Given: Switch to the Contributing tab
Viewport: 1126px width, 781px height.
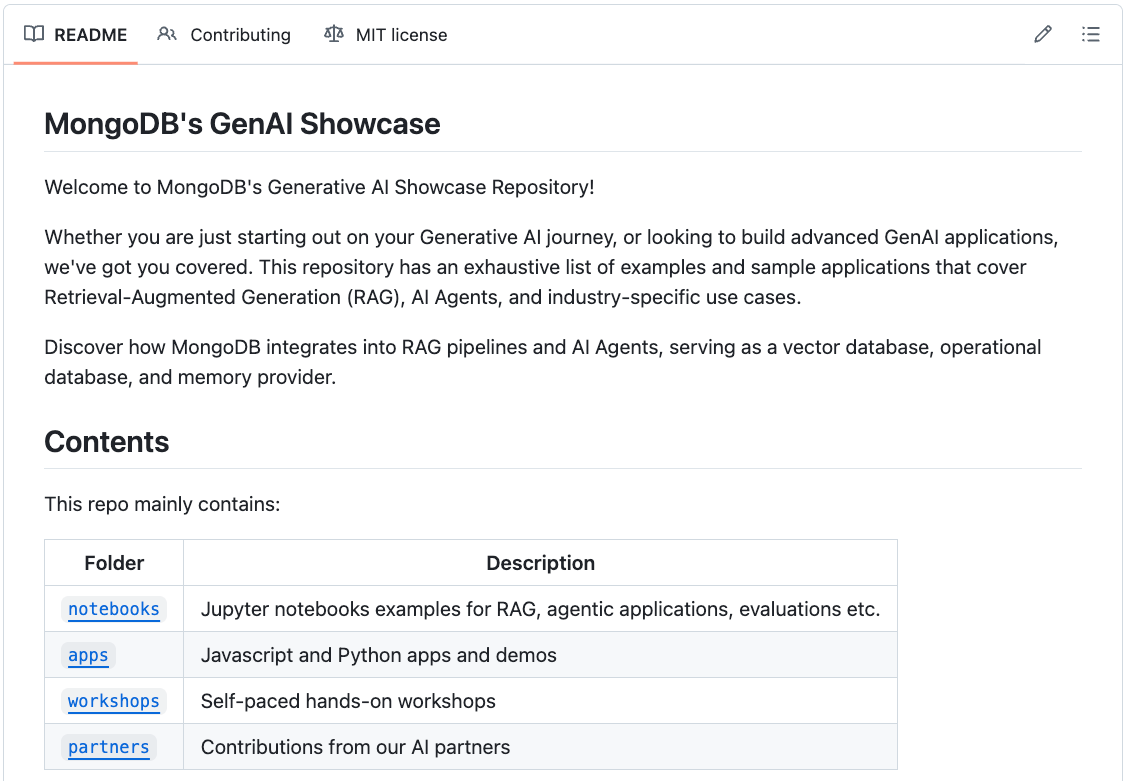Looking at the screenshot, I should (x=240, y=35).
